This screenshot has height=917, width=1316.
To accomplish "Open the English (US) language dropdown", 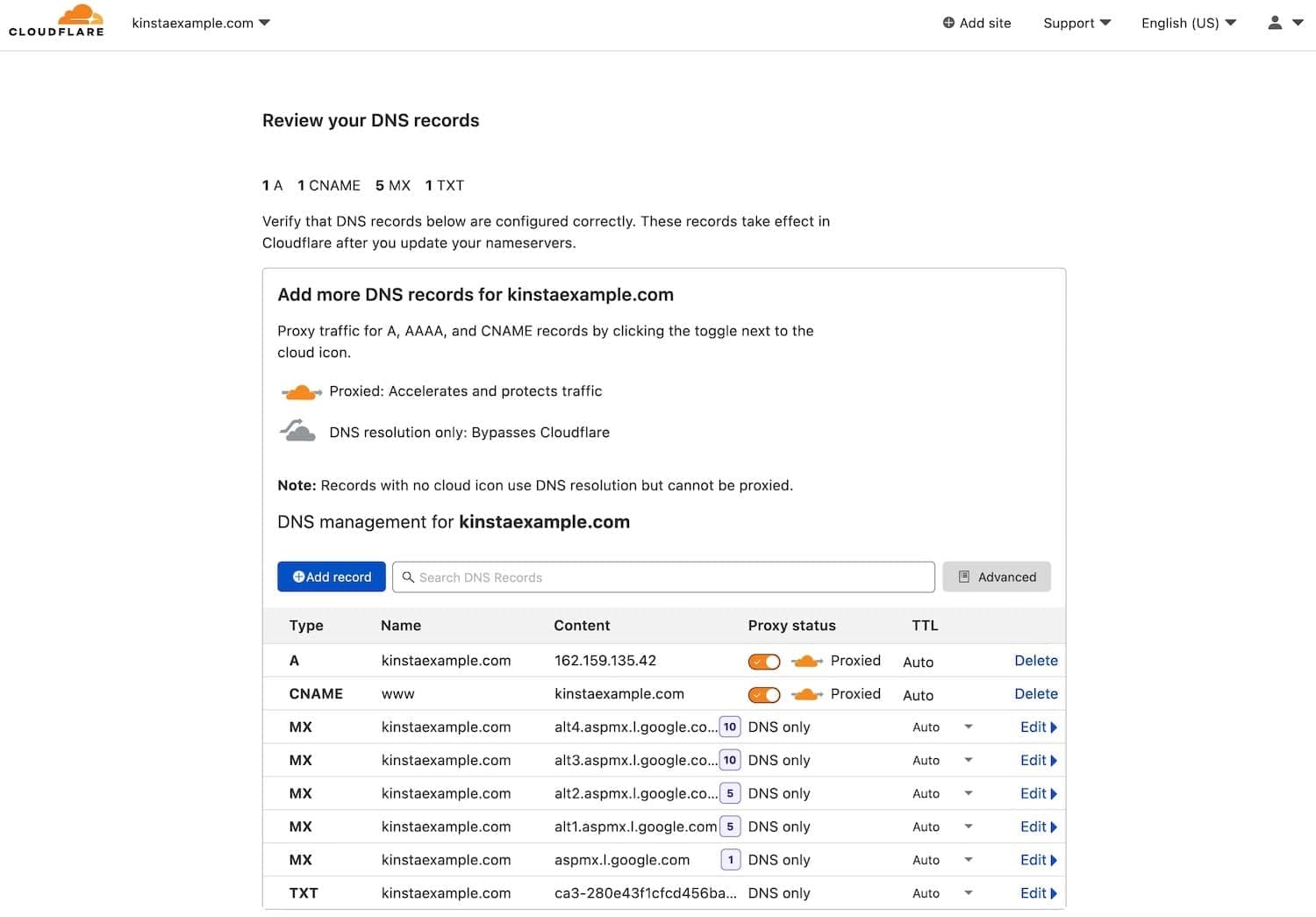I will (x=1188, y=23).
